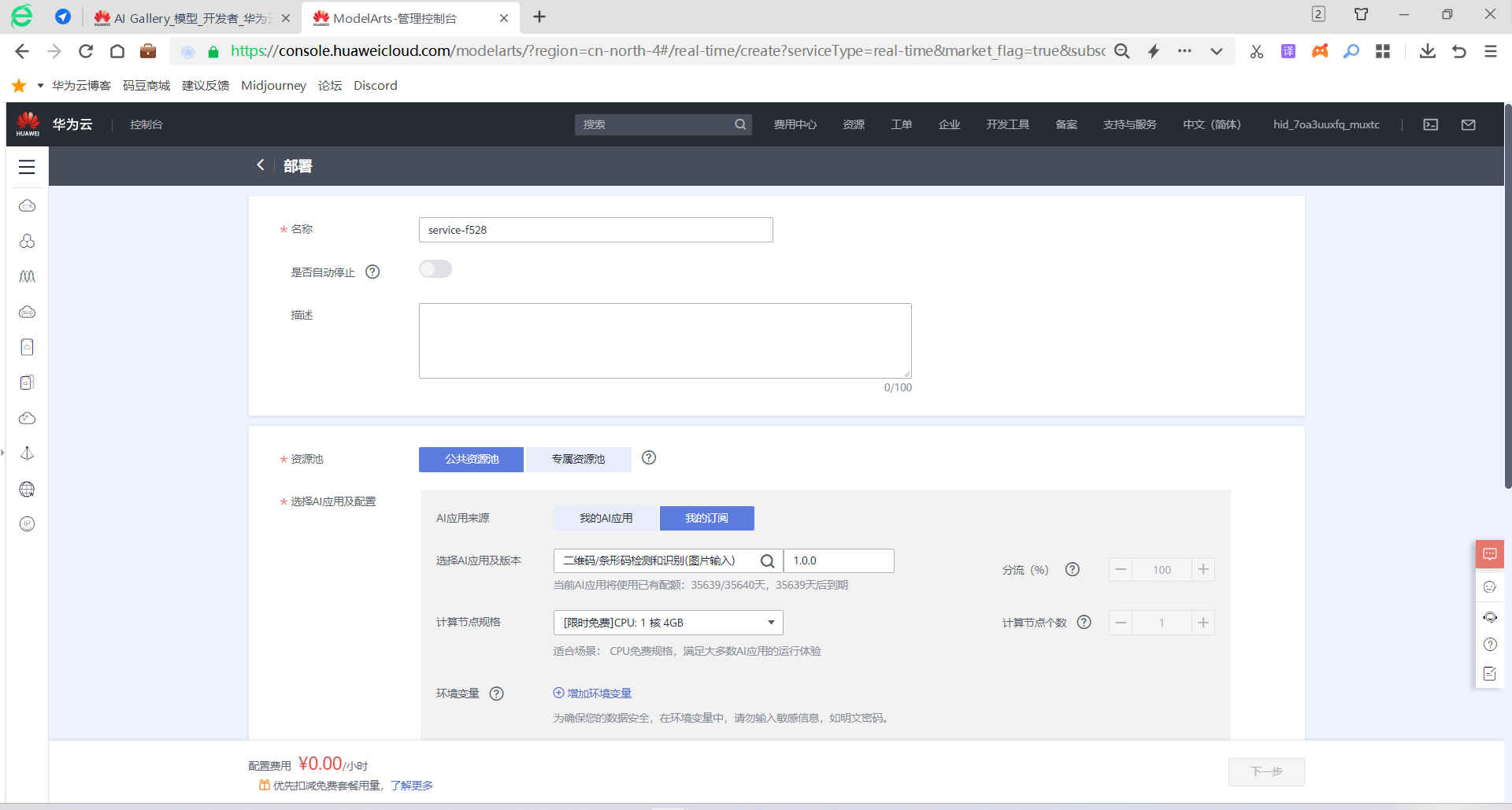Click the page vertical scrollbar
The height and width of the screenshot is (810, 1512).
[1507, 295]
